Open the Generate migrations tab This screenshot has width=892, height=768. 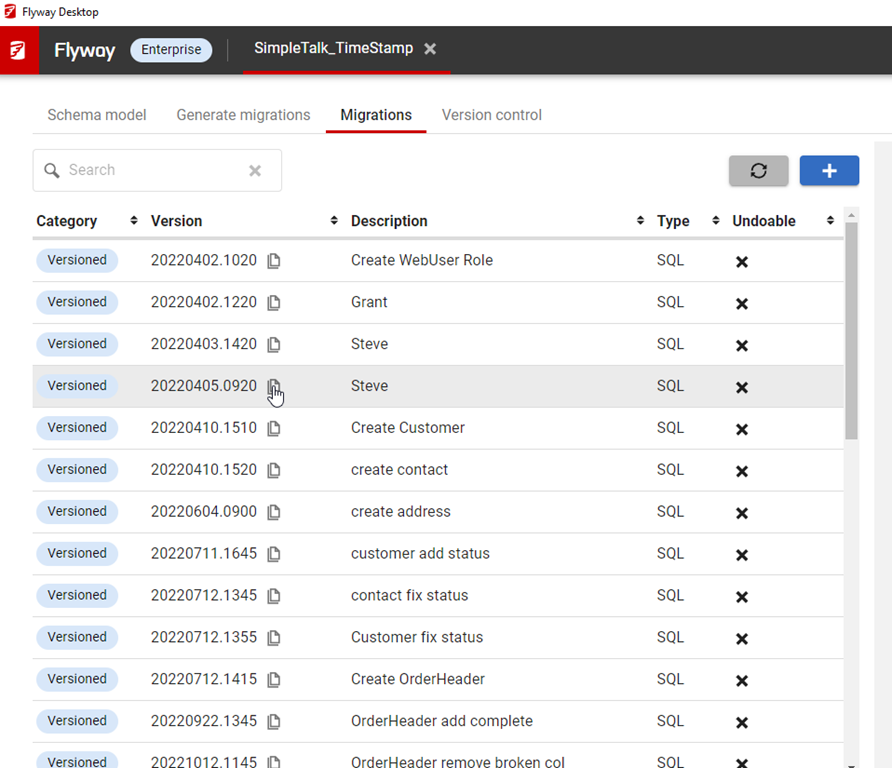point(243,115)
